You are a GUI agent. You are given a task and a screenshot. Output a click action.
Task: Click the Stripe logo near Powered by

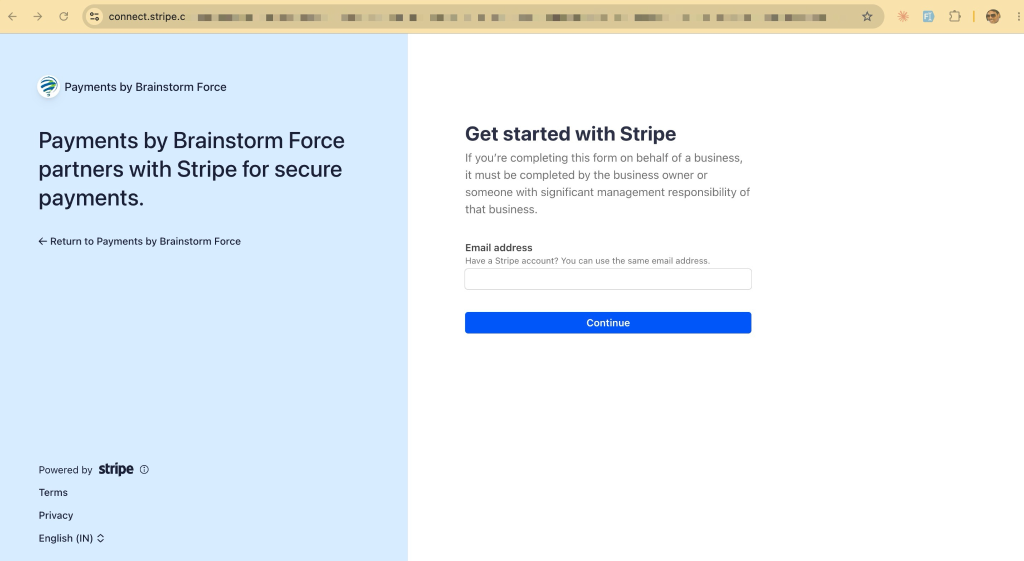click(x=116, y=469)
